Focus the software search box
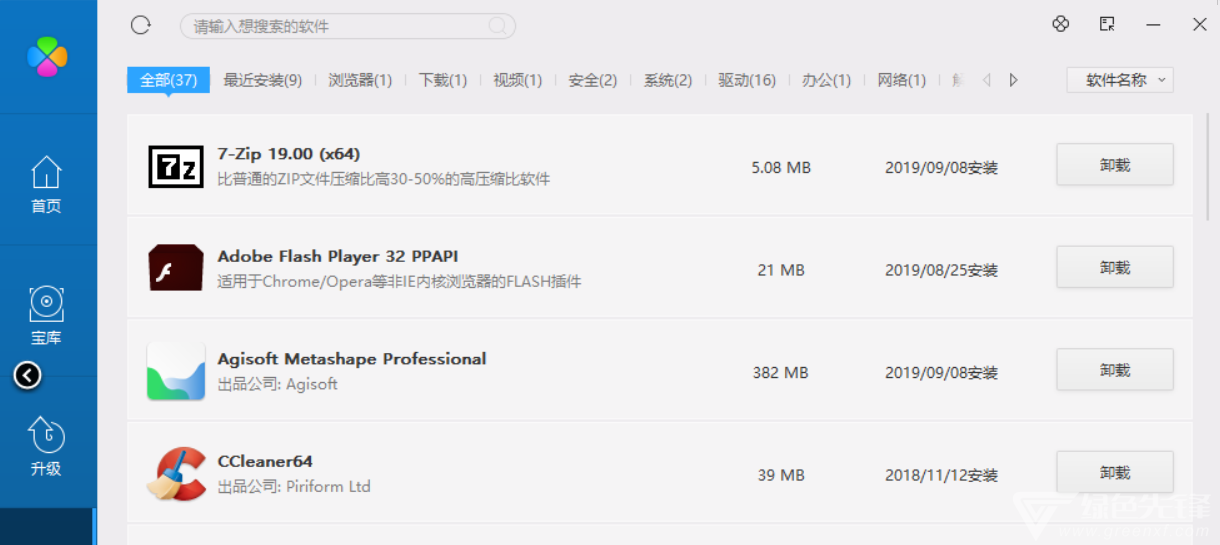 [x=347, y=26]
